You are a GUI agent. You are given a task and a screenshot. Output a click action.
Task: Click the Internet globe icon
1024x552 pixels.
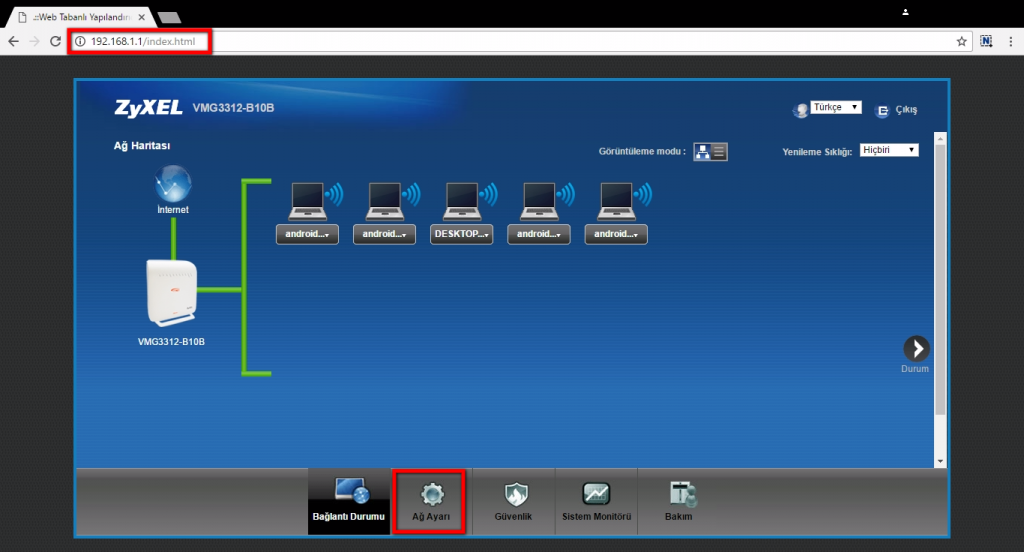[173, 183]
